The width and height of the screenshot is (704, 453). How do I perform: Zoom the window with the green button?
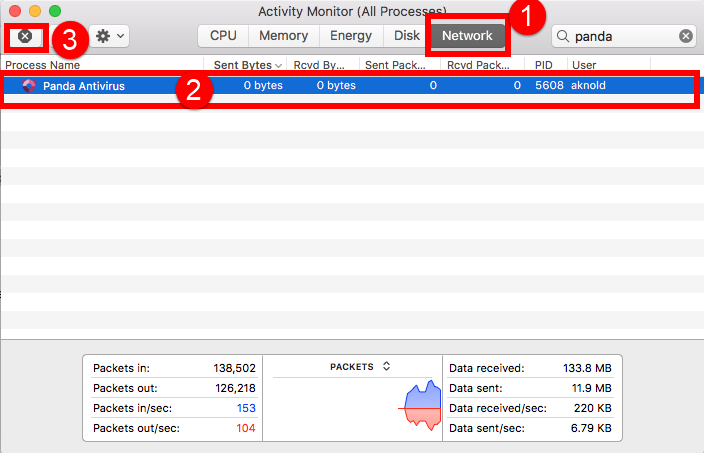(55, 11)
